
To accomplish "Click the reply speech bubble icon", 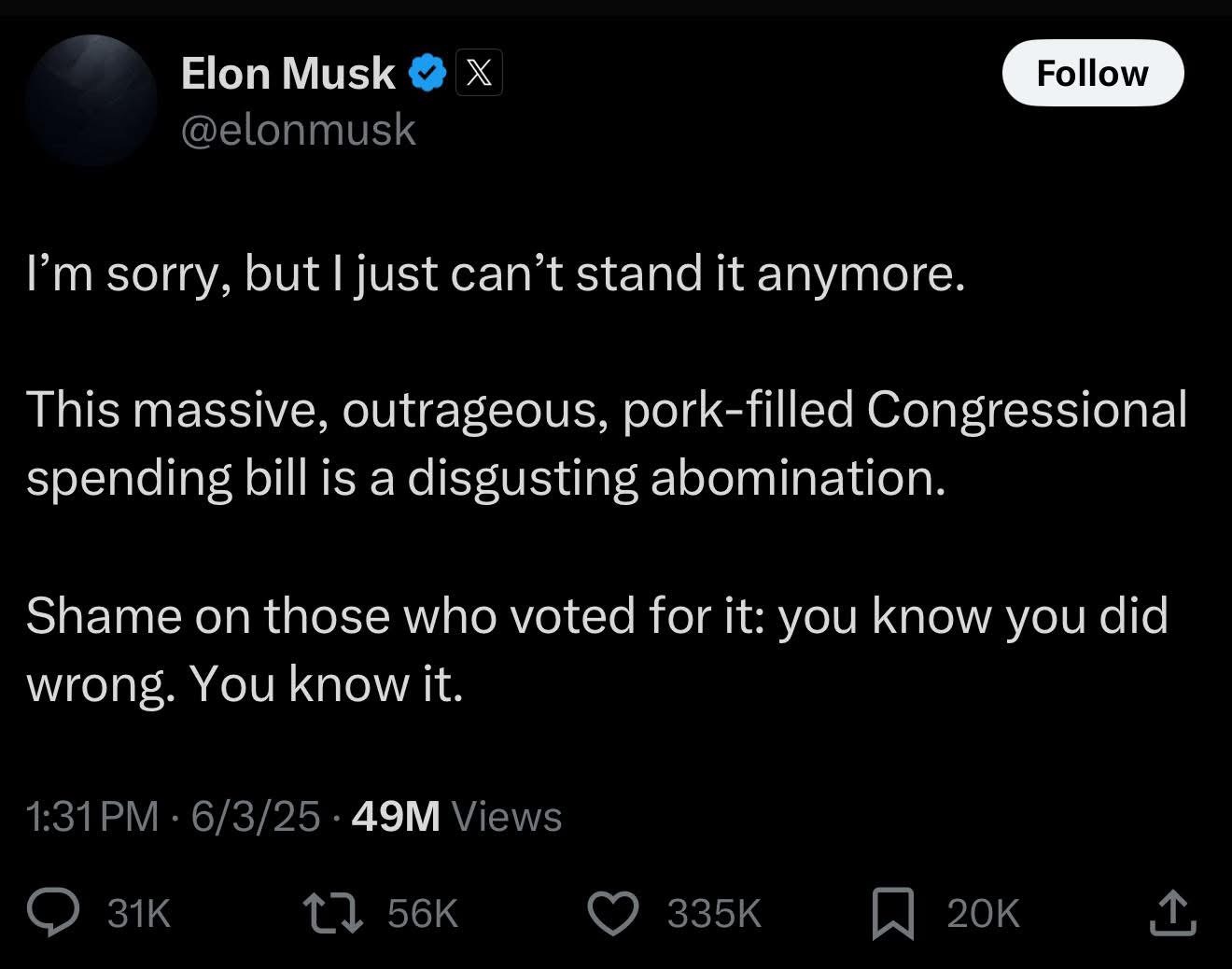I will (52, 913).
